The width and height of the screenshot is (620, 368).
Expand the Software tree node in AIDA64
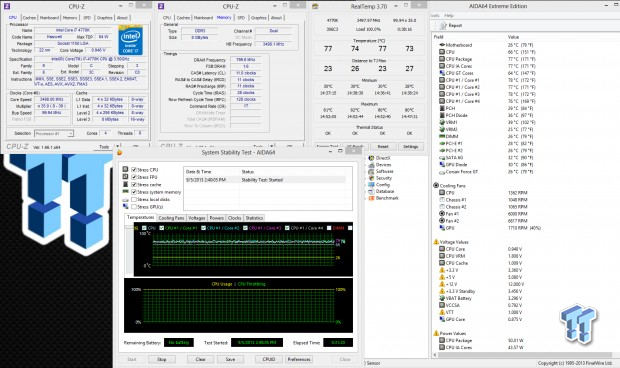click(x=365, y=172)
